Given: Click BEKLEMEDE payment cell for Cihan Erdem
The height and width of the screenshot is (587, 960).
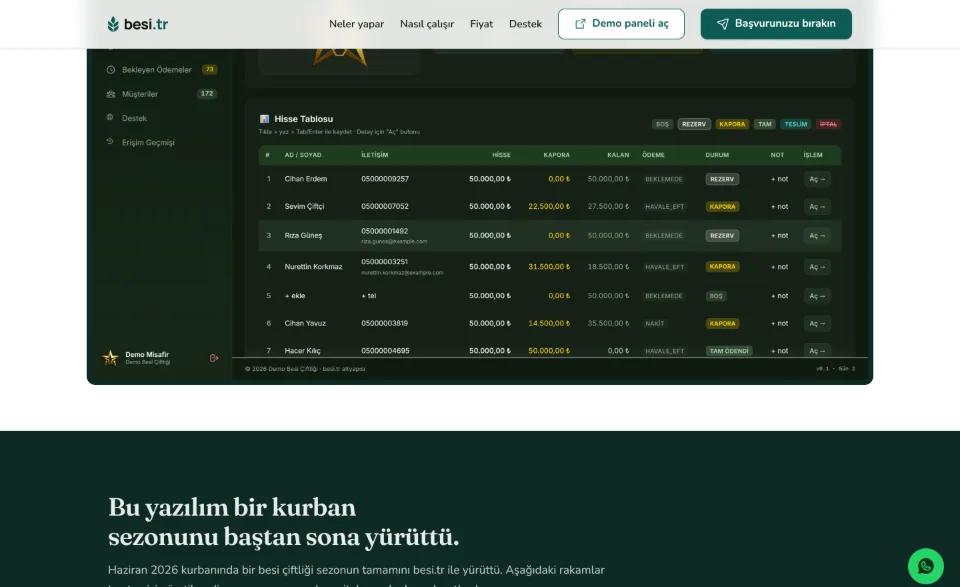Looking at the screenshot, I should [x=664, y=179].
